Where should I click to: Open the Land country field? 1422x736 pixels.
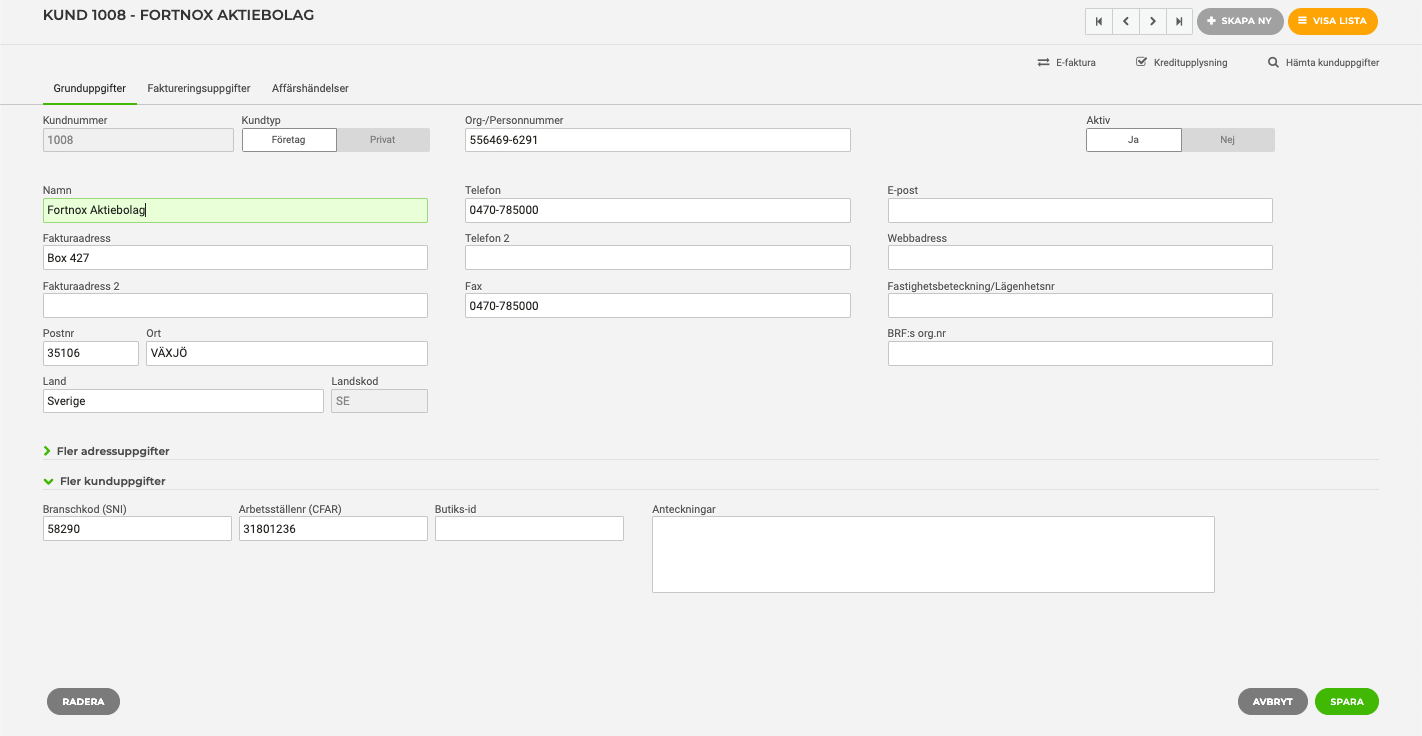183,401
